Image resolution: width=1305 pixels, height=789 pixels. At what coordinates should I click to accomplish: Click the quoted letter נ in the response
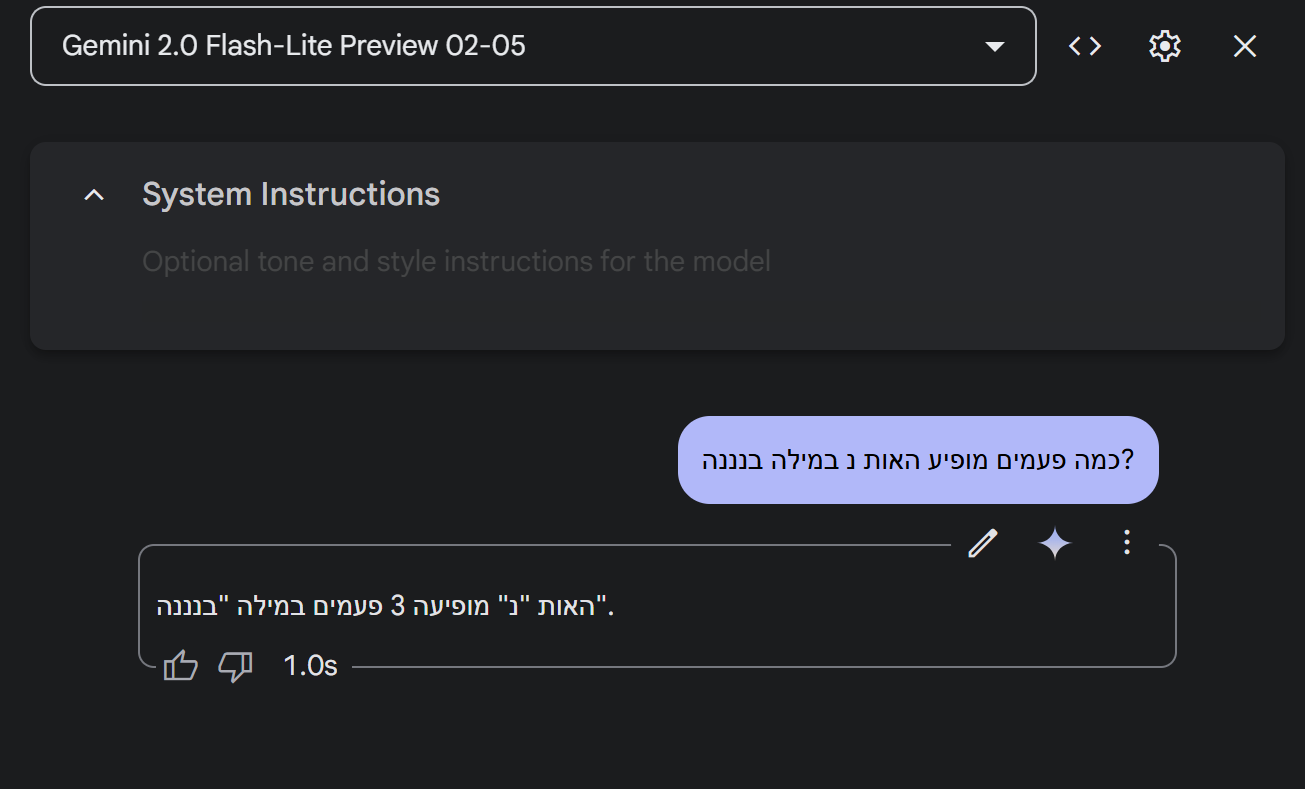pyautogui.click(x=517, y=606)
